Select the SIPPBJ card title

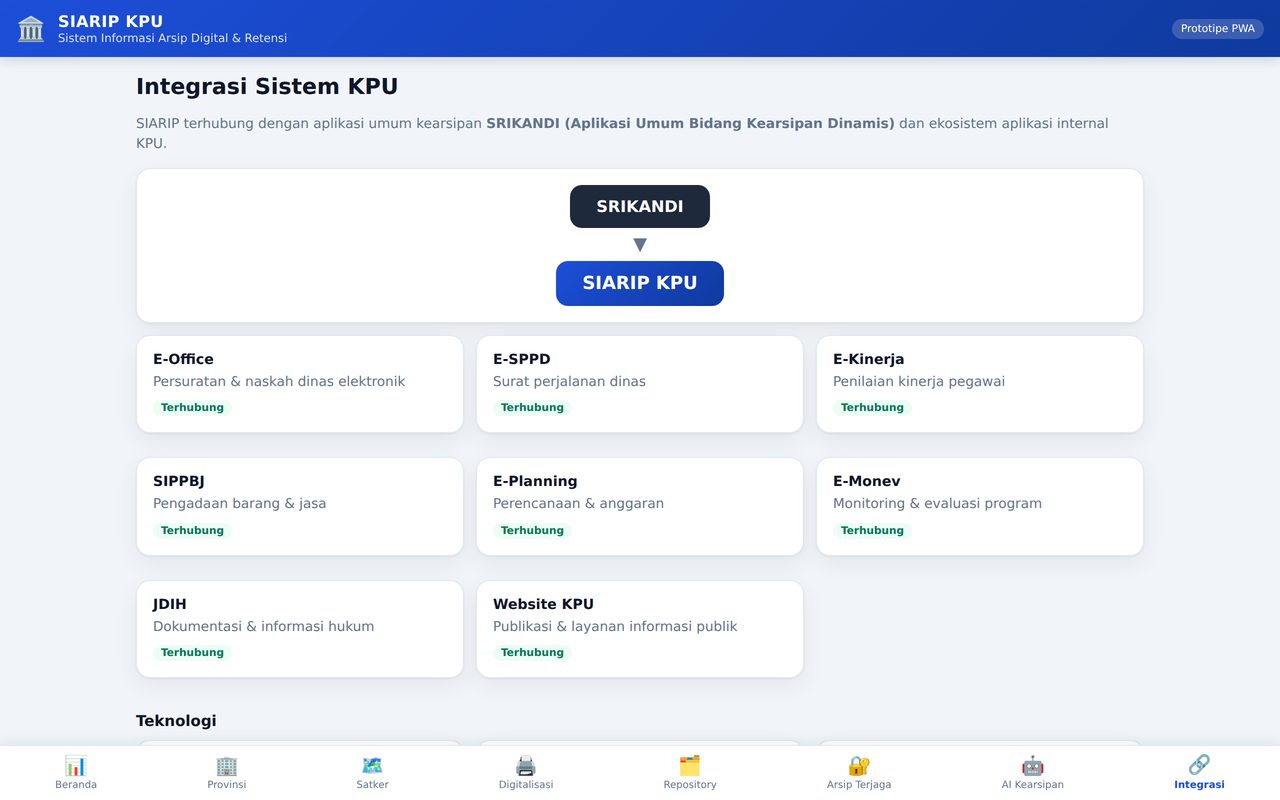pos(179,481)
